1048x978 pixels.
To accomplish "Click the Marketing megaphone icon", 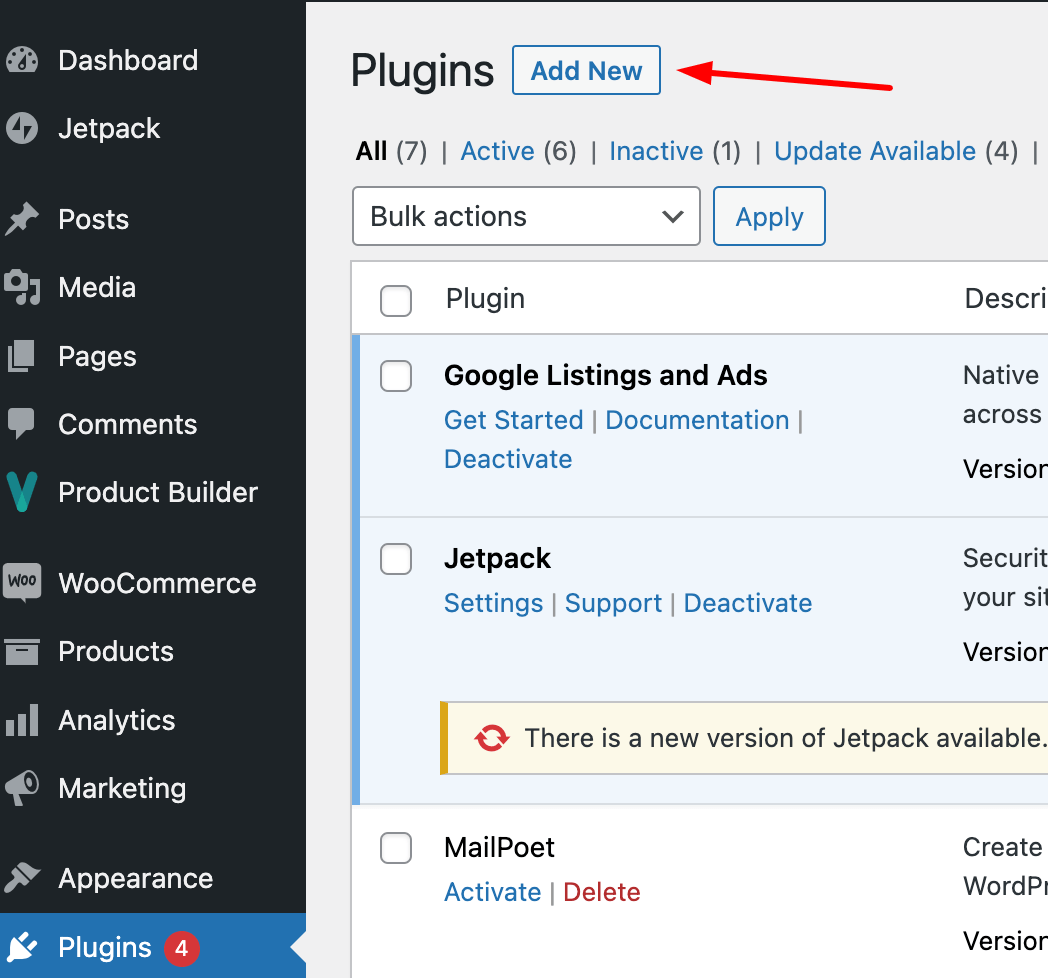I will click(x=22, y=788).
